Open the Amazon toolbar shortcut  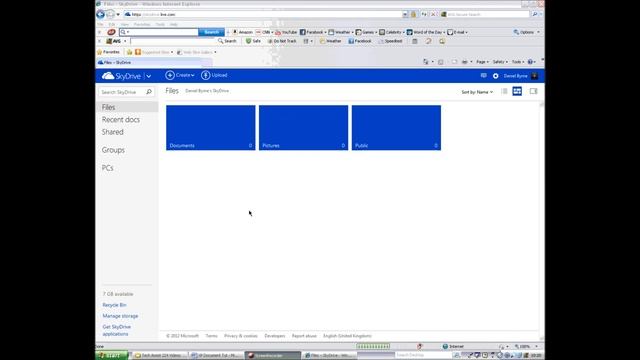[242, 32]
